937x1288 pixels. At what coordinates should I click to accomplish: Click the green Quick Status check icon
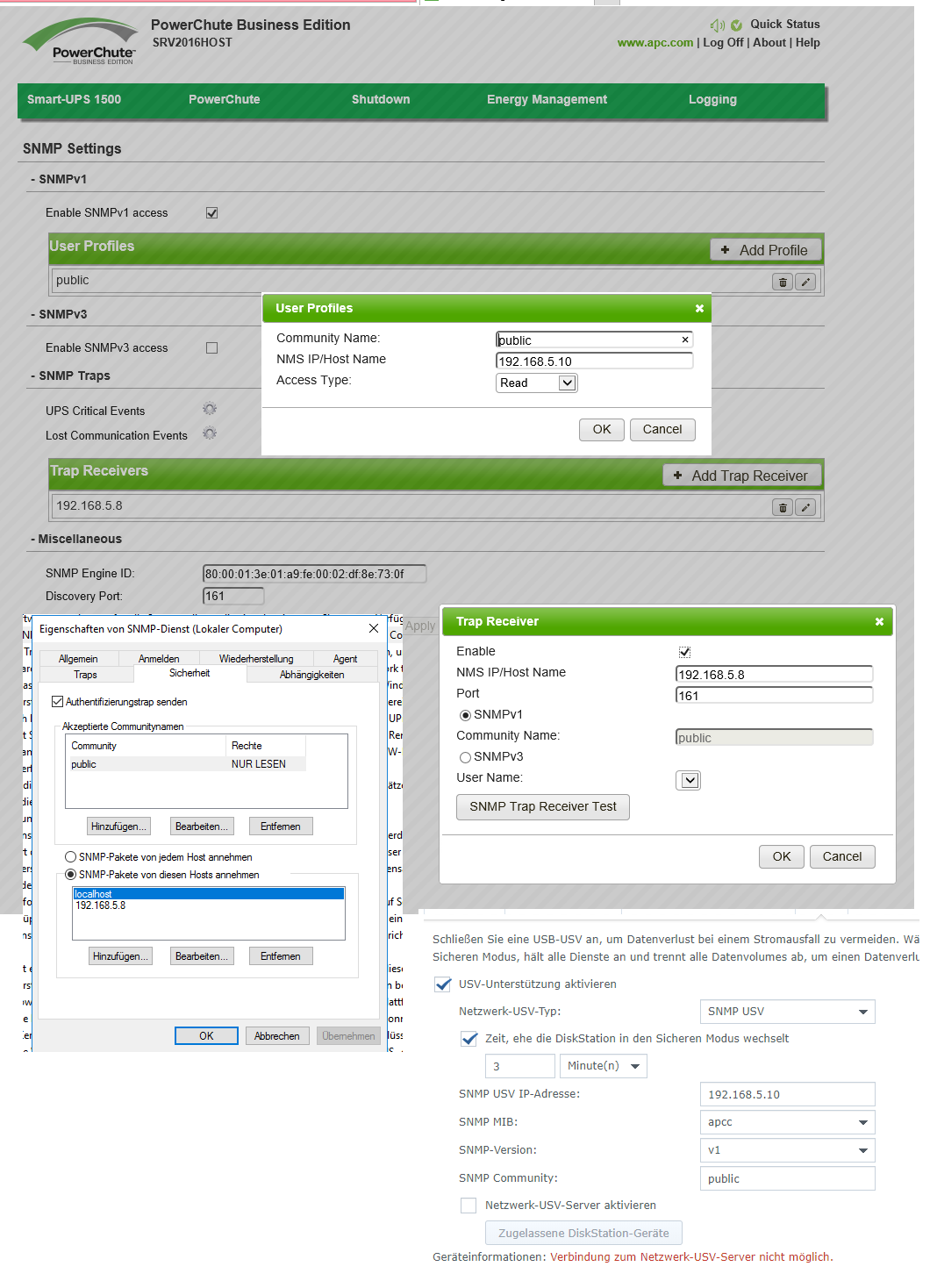click(736, 25)
